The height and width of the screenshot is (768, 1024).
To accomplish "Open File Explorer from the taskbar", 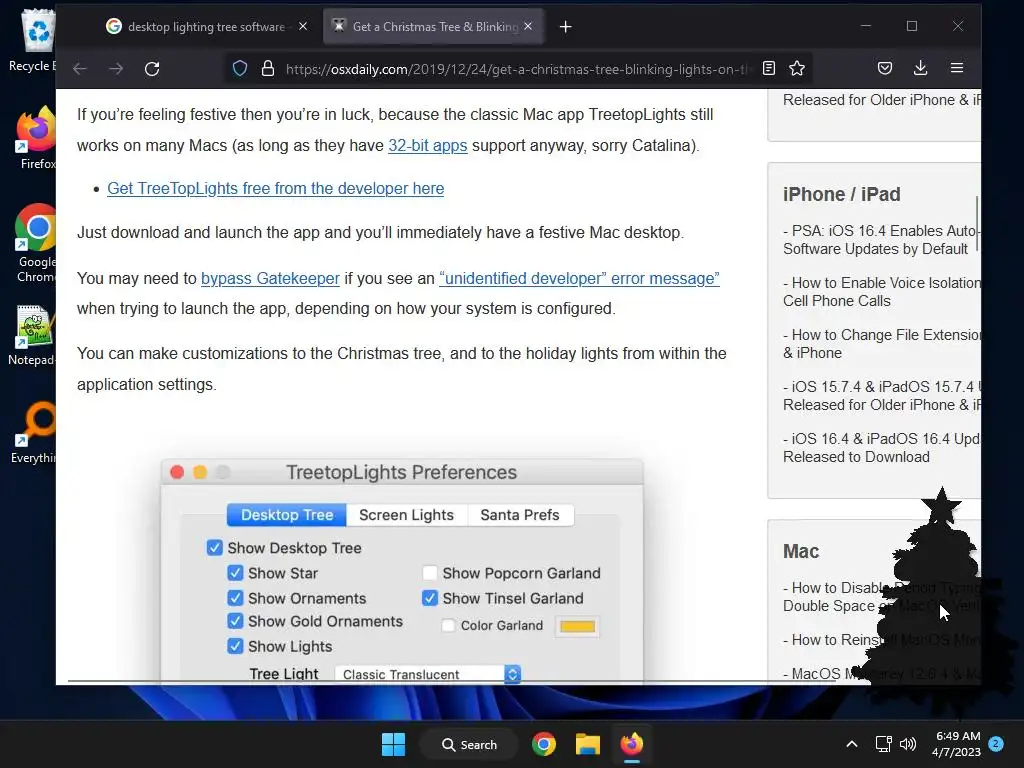I will 587,744.
